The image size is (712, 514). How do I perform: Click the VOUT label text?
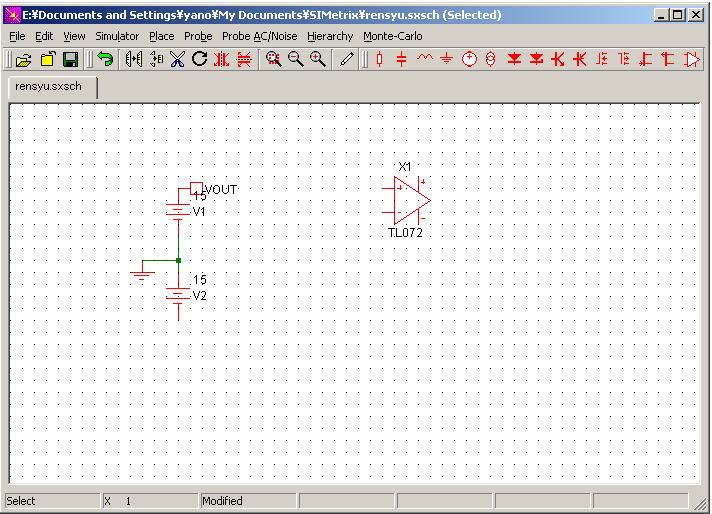click(x=221, y=189)
